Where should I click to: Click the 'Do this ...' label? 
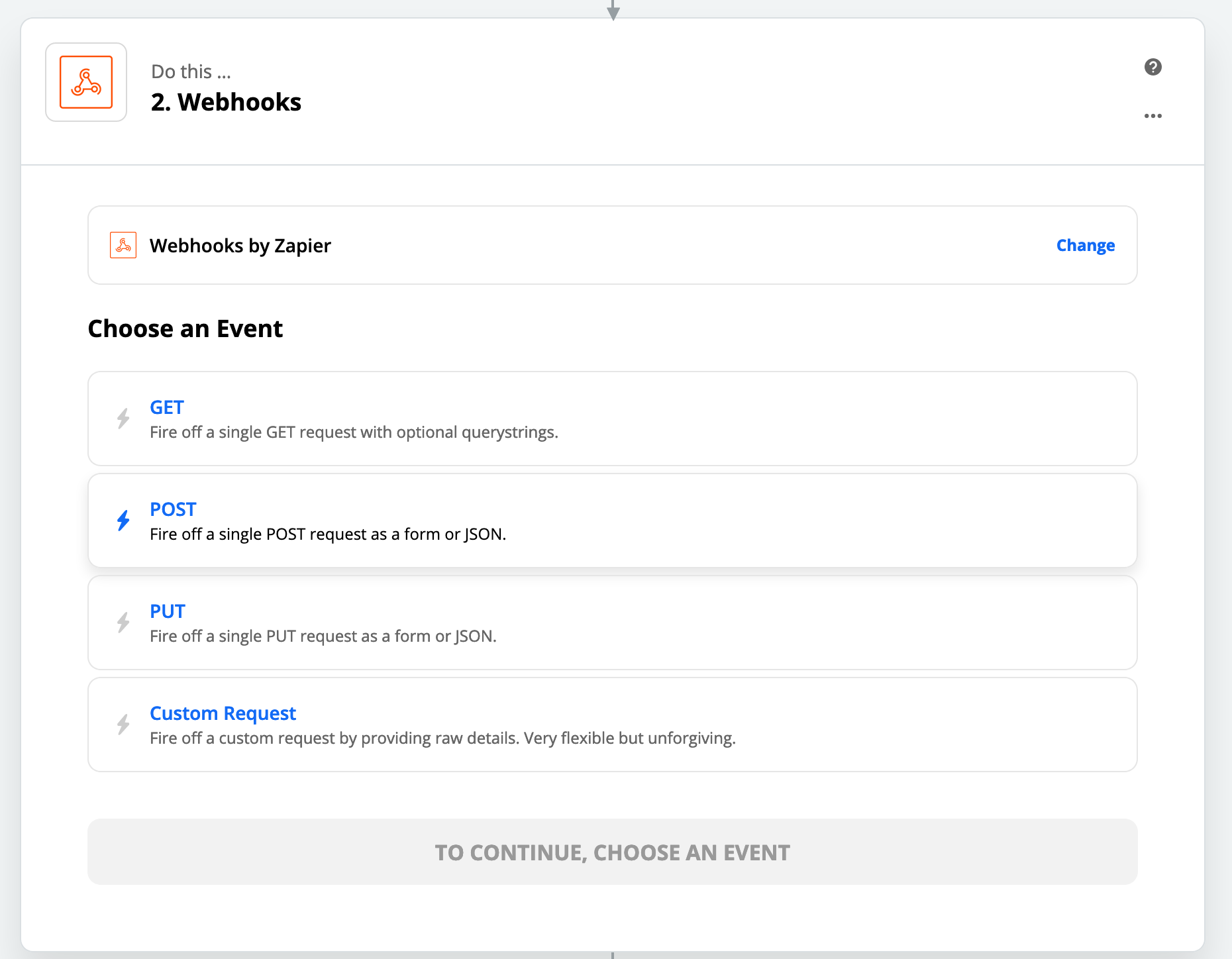(x=191, y=72)
